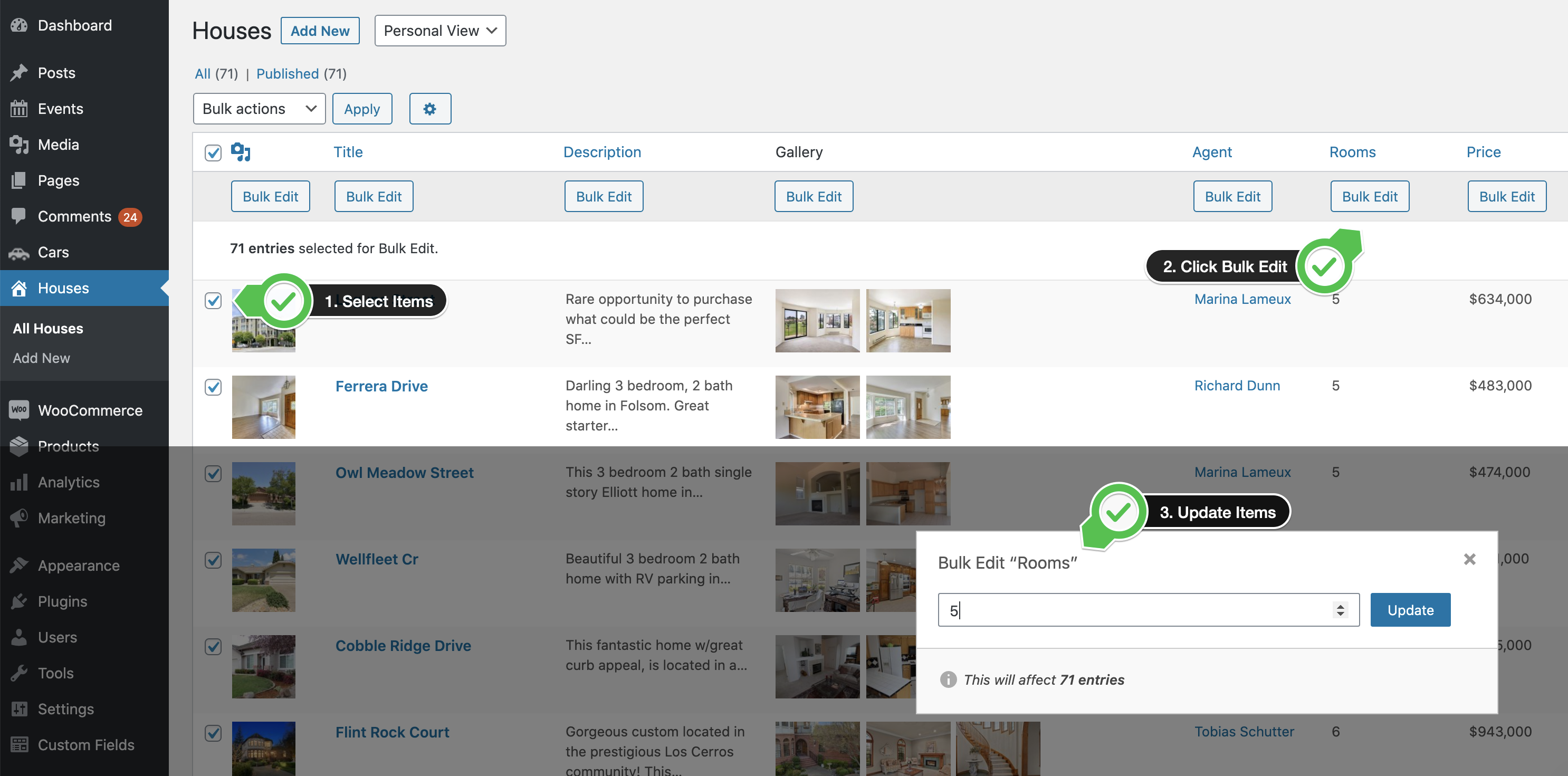Click the Posts pushpin icon
This screenshot has width=1568, height=776.
coord(19,73)
